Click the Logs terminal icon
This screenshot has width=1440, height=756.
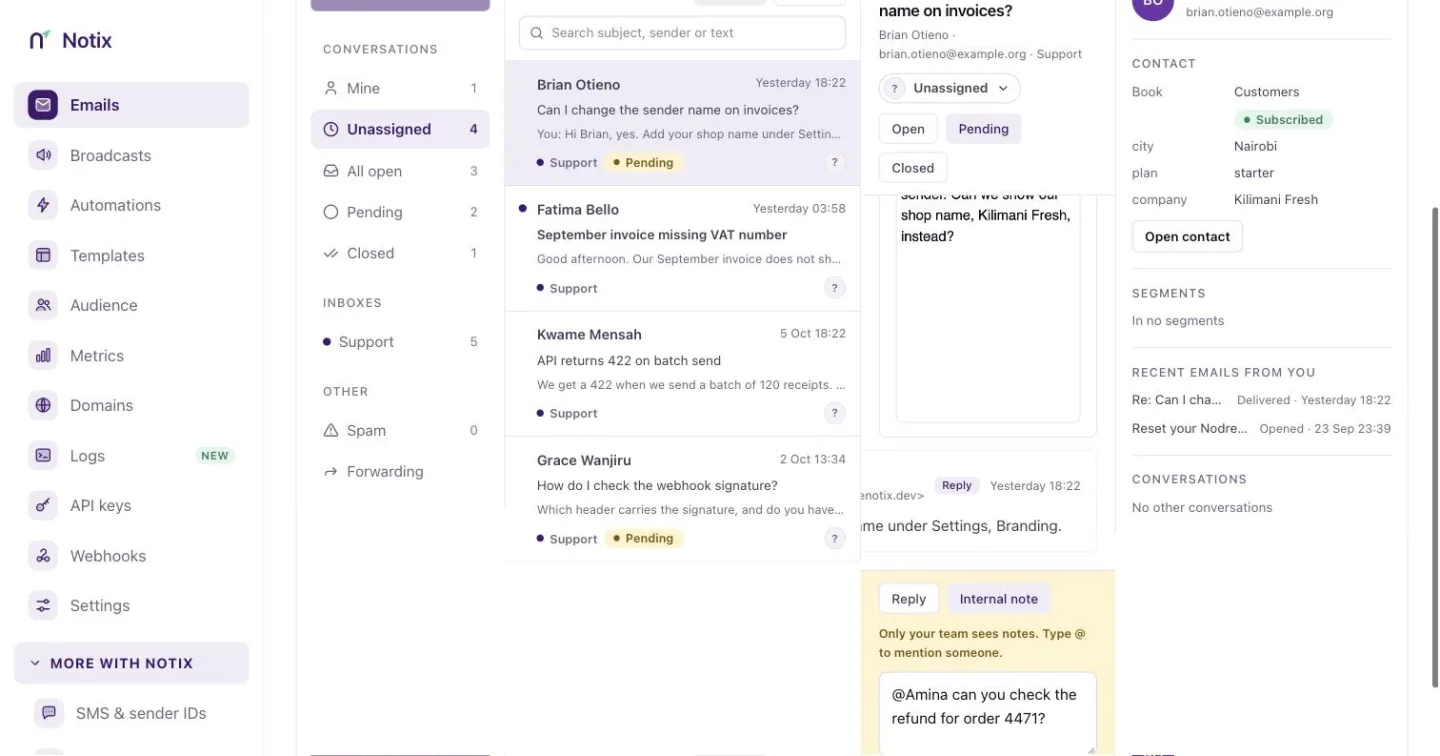(43, 455)
